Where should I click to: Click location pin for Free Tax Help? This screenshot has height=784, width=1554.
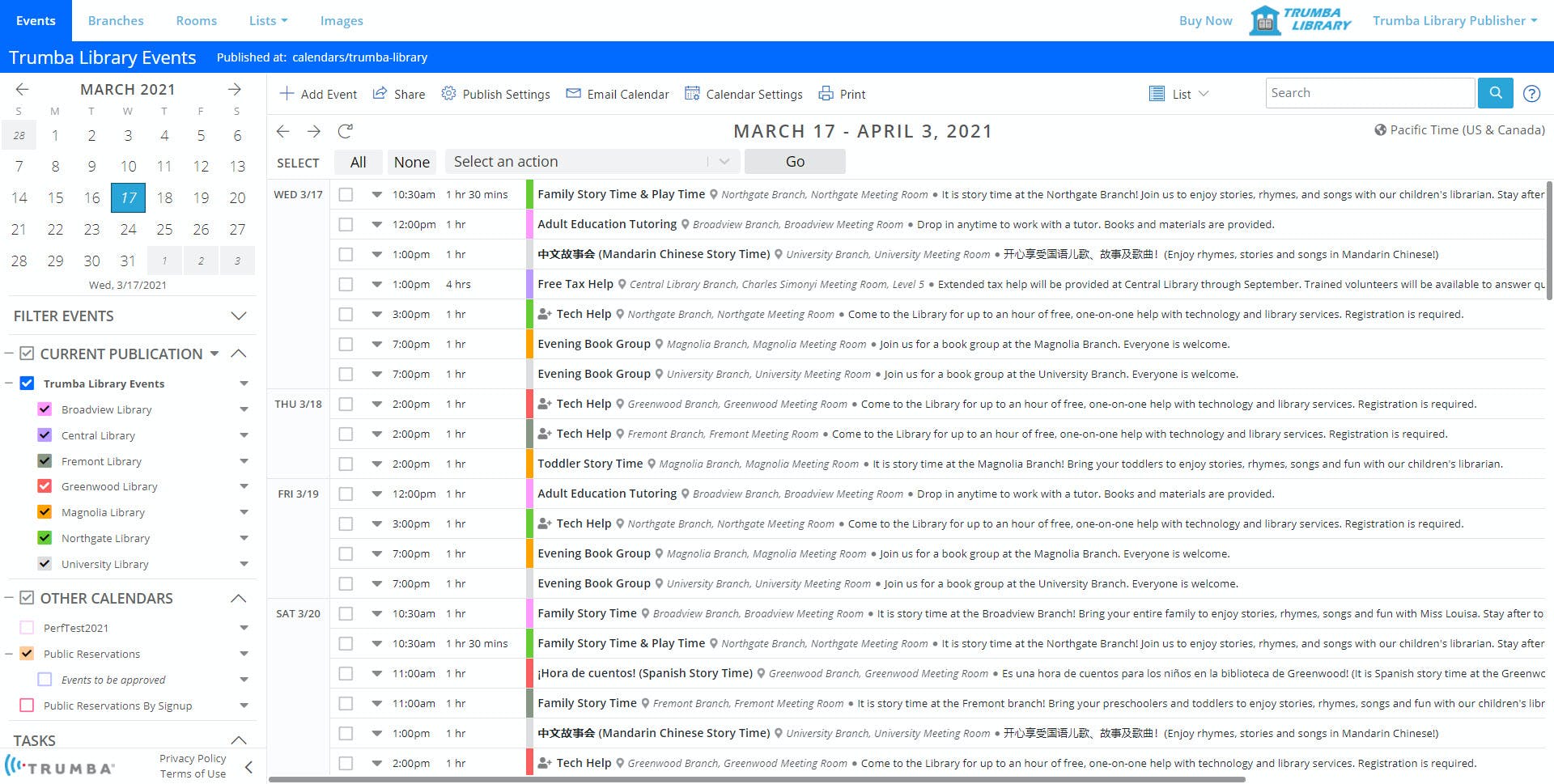pos(622,285)
